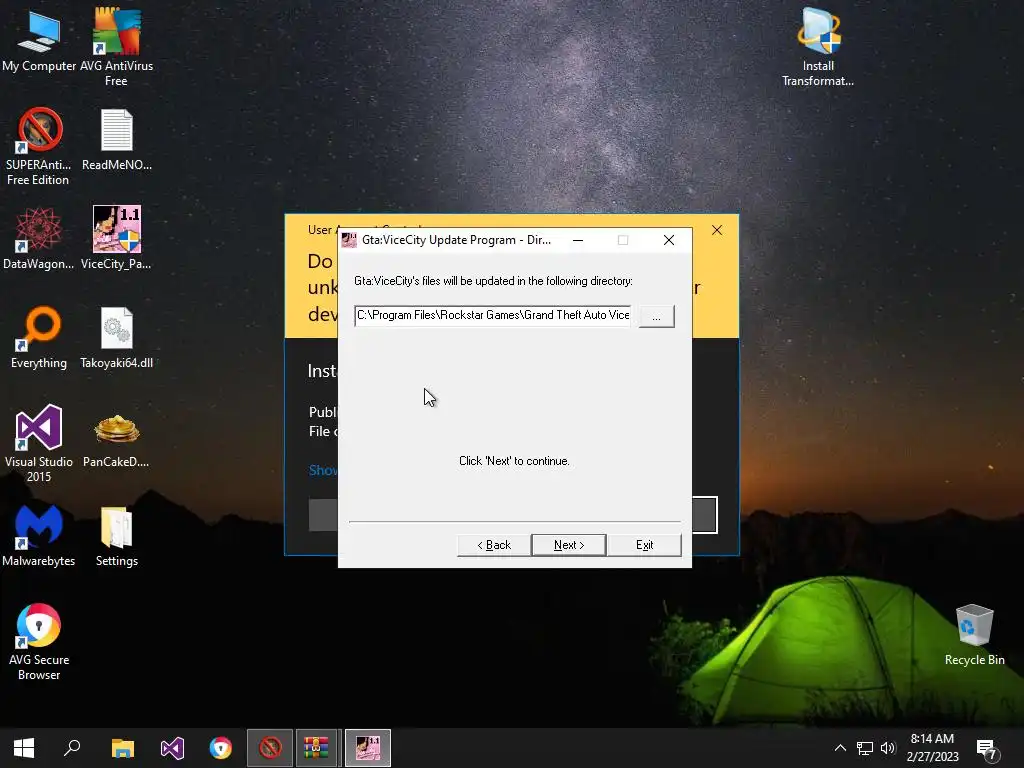Open Visual Studio from taskbar
Screen dimensions: 1024x768
[x=172, y=748]
